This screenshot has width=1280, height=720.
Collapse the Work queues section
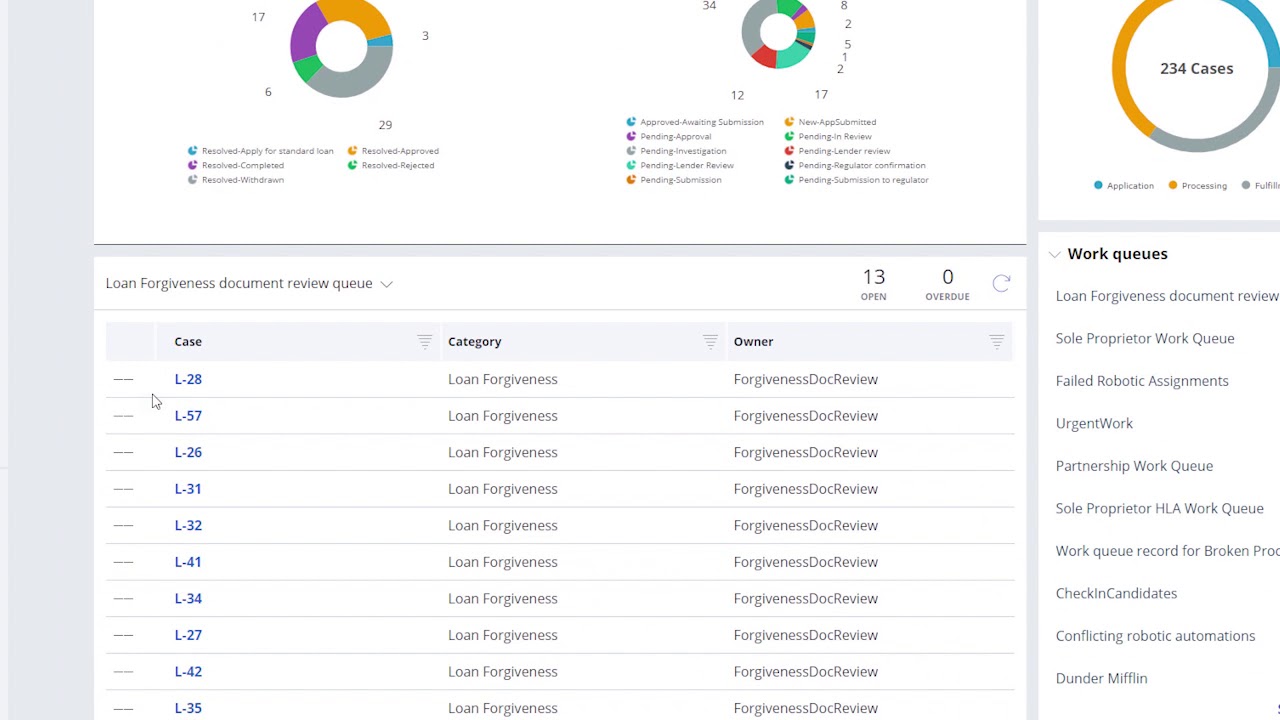pos(1055,254)
